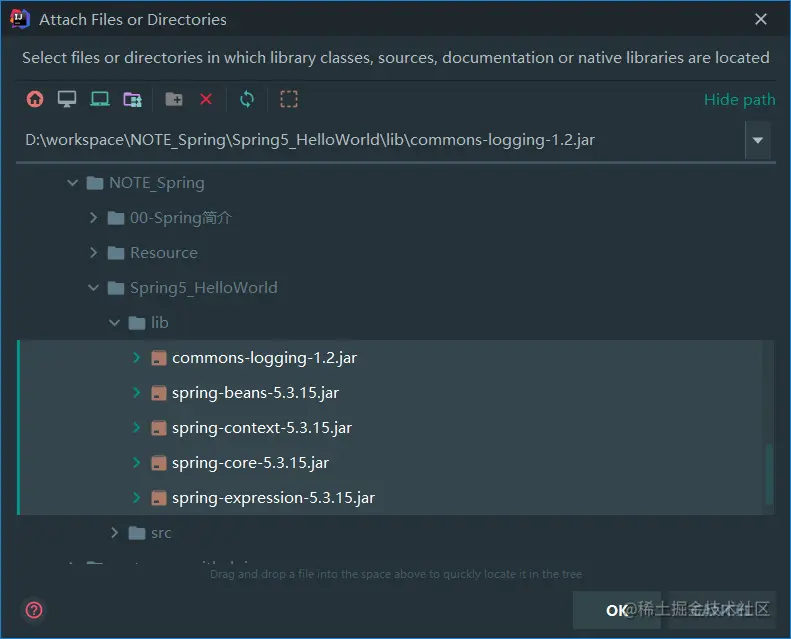The image size is (791, 639).
Task: Click the jar icon of spring-beans-5.3.15.jar
Action: 158,393
